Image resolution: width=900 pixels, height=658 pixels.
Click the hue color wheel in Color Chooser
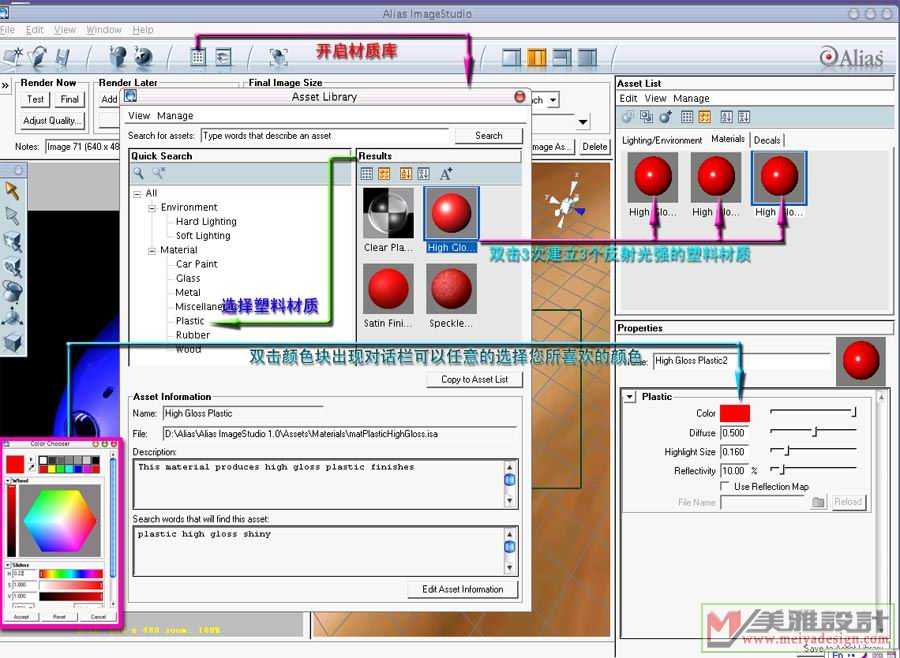click(60, 521)
